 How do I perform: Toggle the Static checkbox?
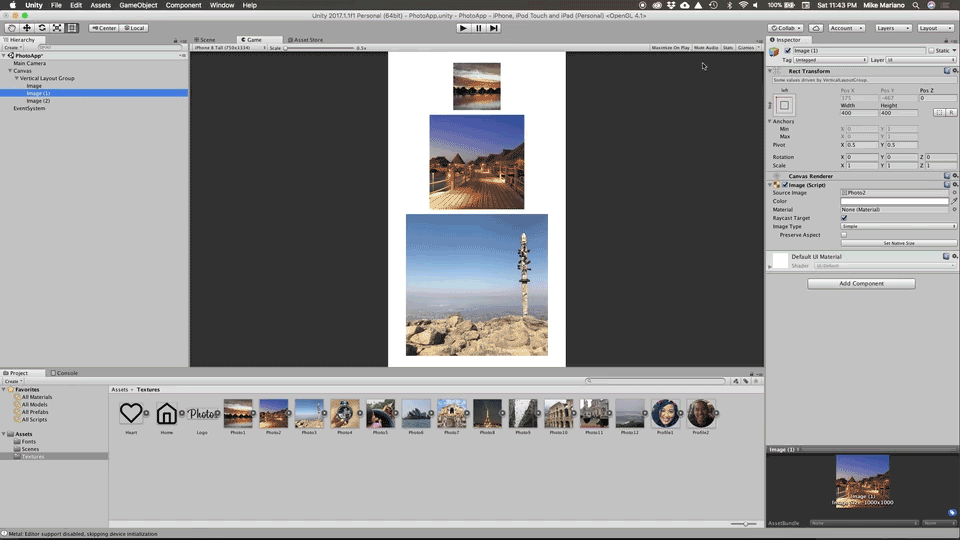931,51
